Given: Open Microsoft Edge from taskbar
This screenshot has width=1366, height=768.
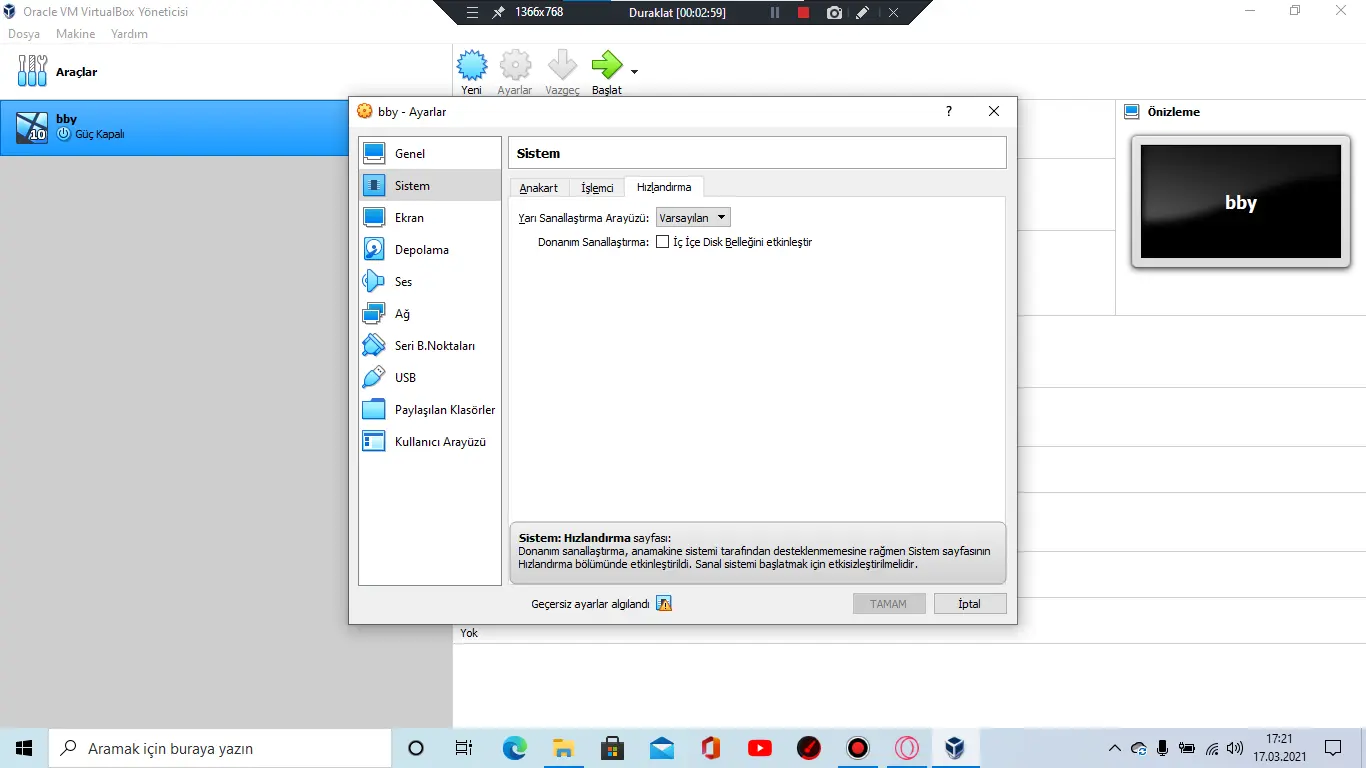Looking at the screenshot, I should 514,748.
